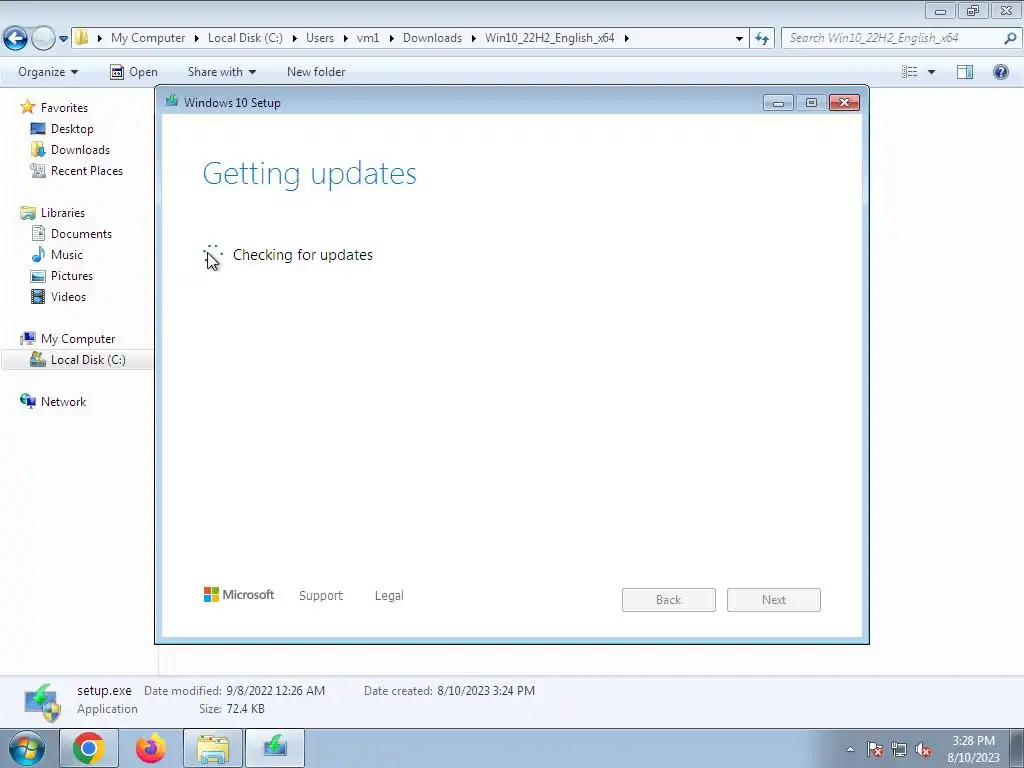Select Desktop under Favorites
The image size is (1024, 768).
click(x=62, y=129)
